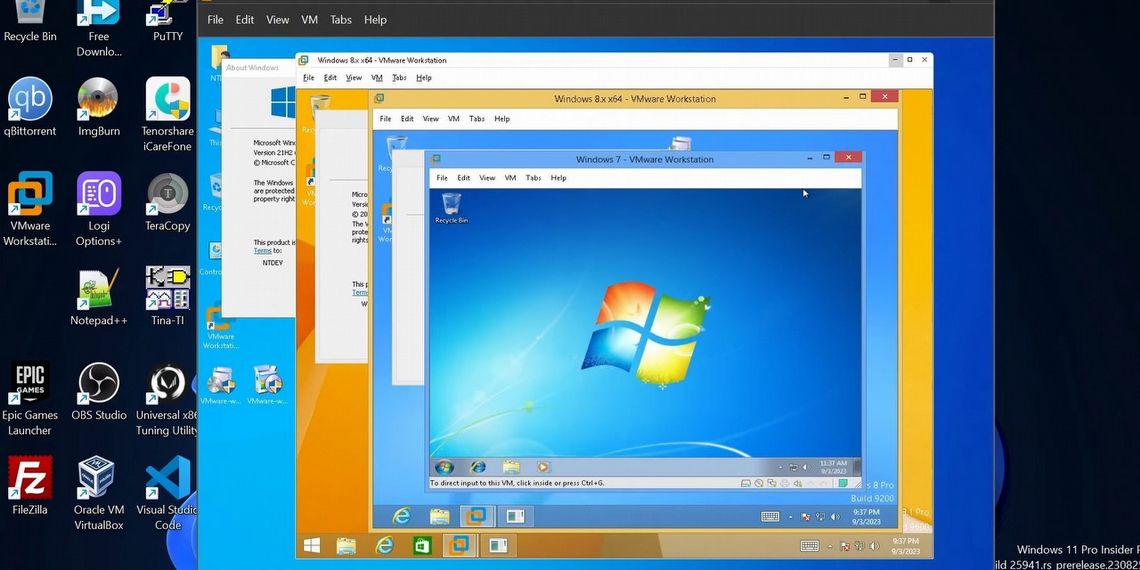The width and height of the screenshot is (1140, 570).
Task: Open touch keyboard on blue Windows 8 taskbar
Action: 770,516
